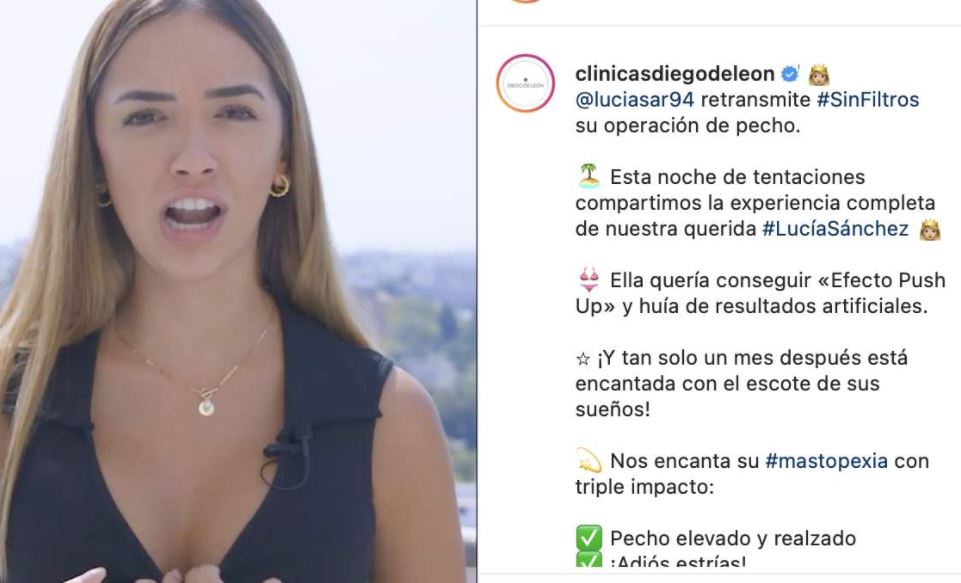961x583 pixels.
Task: Open the #SinFiltros hashtag
Action: [868, 99]
